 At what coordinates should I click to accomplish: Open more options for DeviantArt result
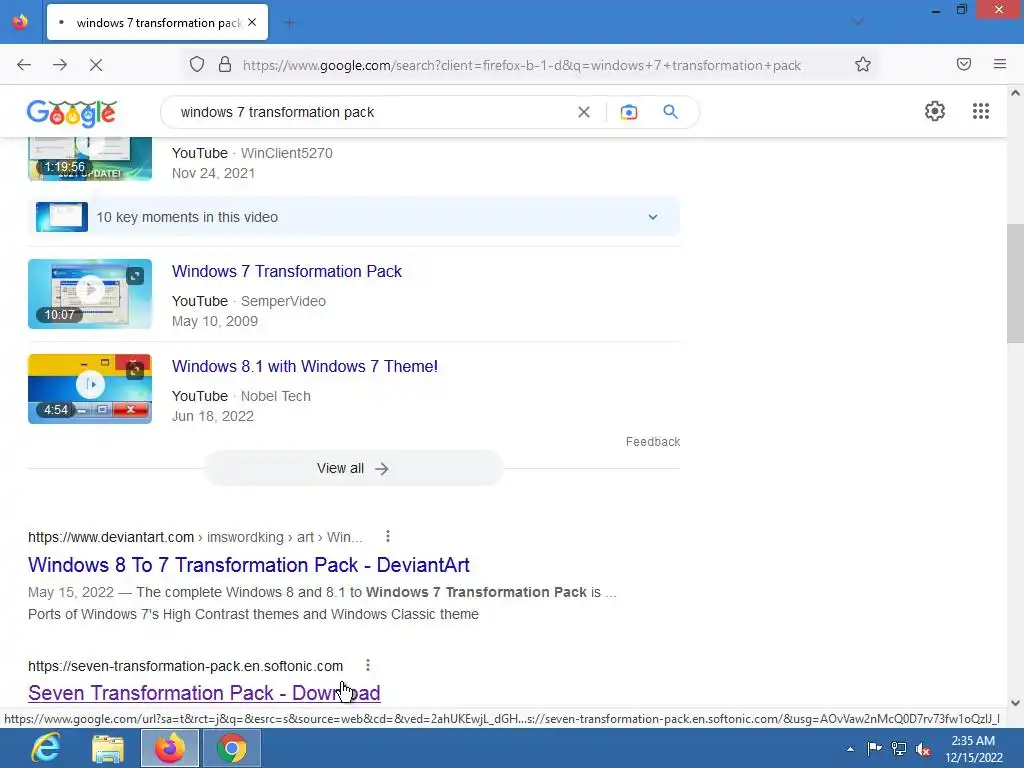[388, 536]
